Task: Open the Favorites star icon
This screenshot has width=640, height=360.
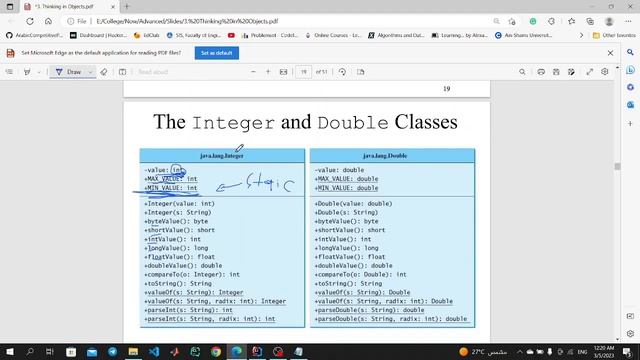Action: [x=571, y=21]
